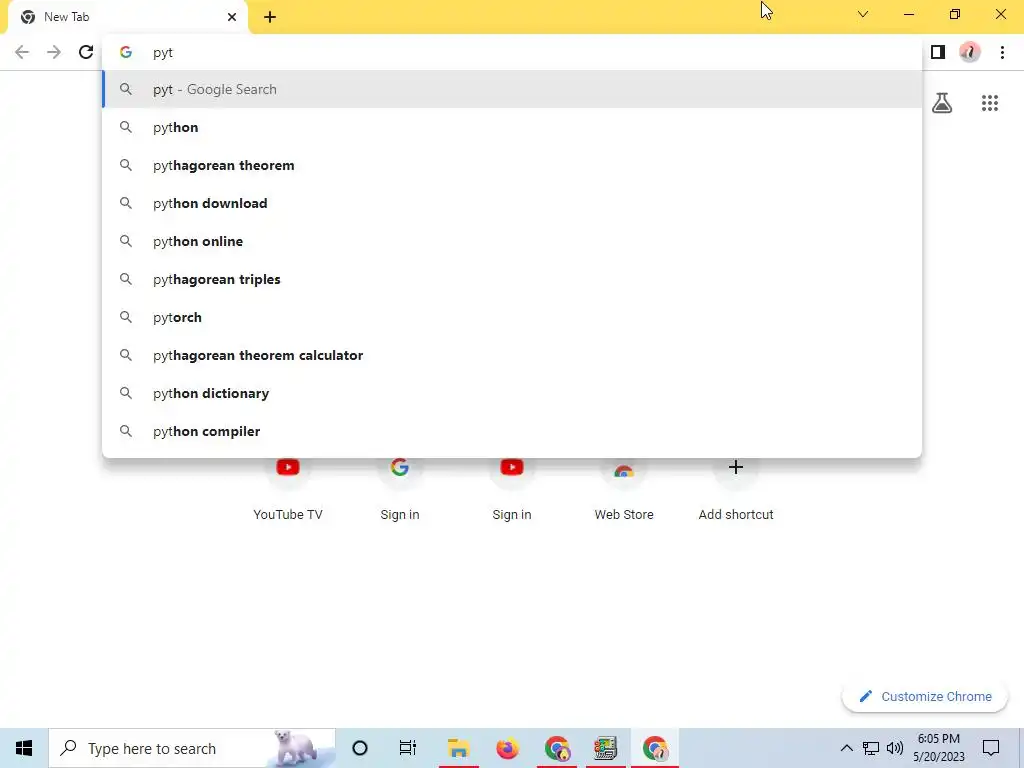Open the profile avatar menu
1024x768 pixels.
pyautogui.click(x=970, y=52)
